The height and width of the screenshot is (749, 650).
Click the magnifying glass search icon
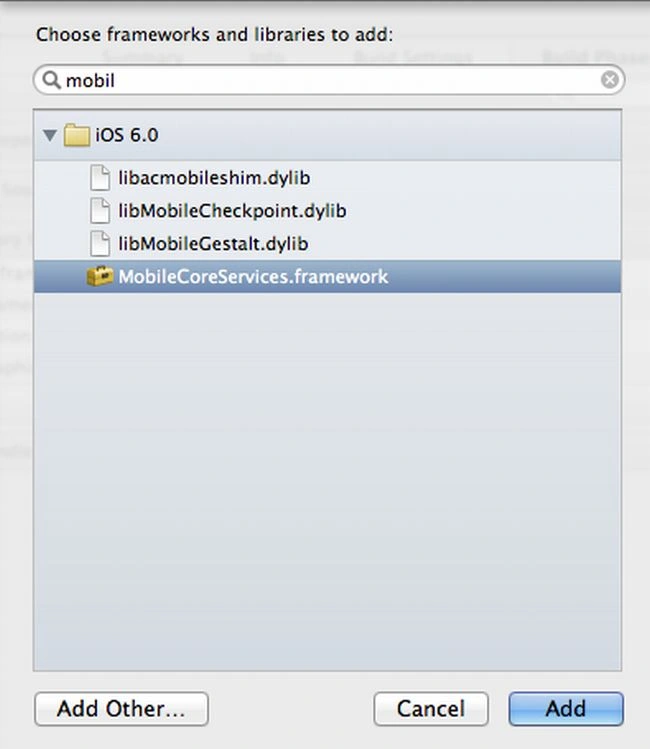pos(51,80)
